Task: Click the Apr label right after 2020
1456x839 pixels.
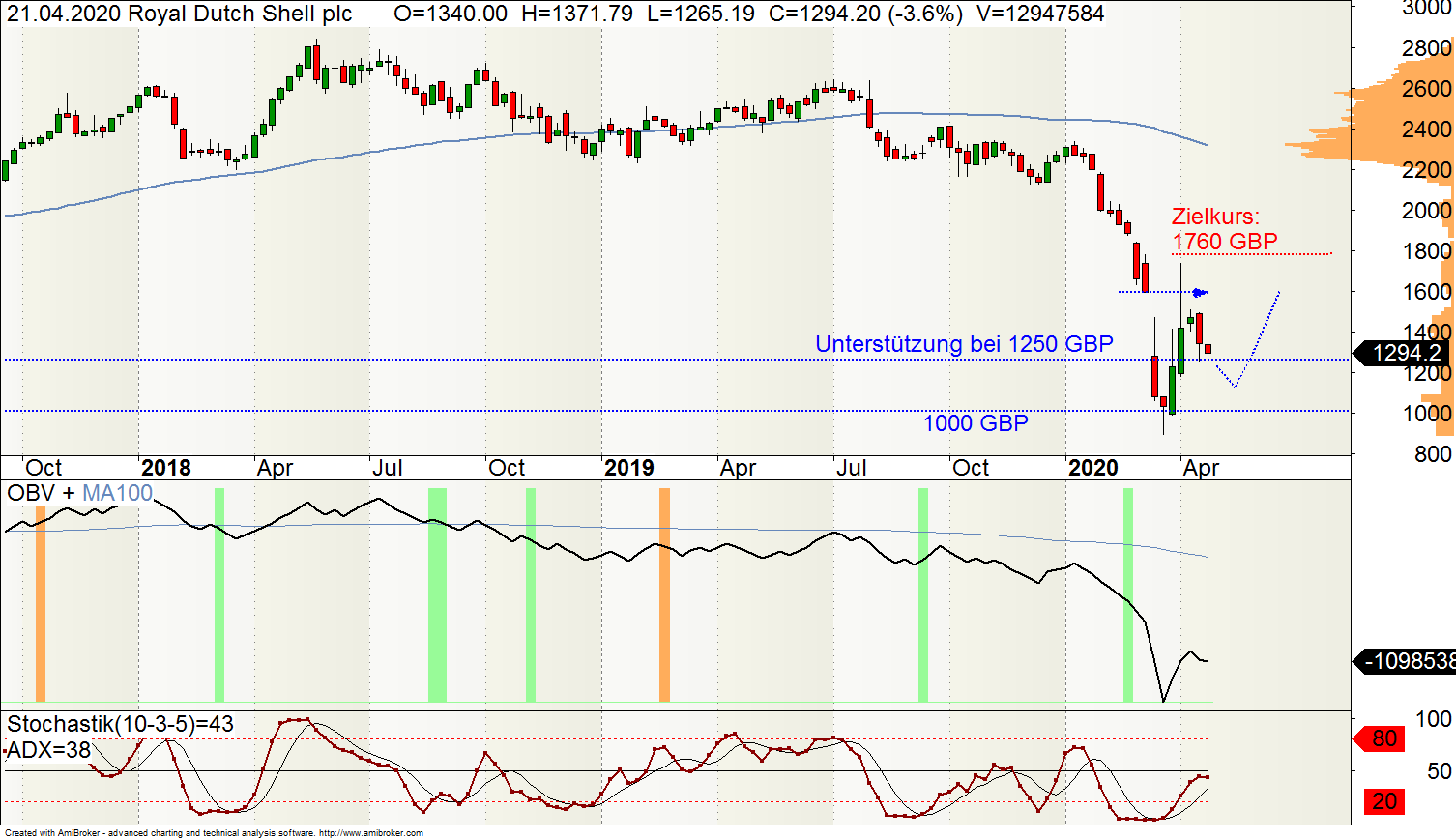Action: click(1202, 469)
